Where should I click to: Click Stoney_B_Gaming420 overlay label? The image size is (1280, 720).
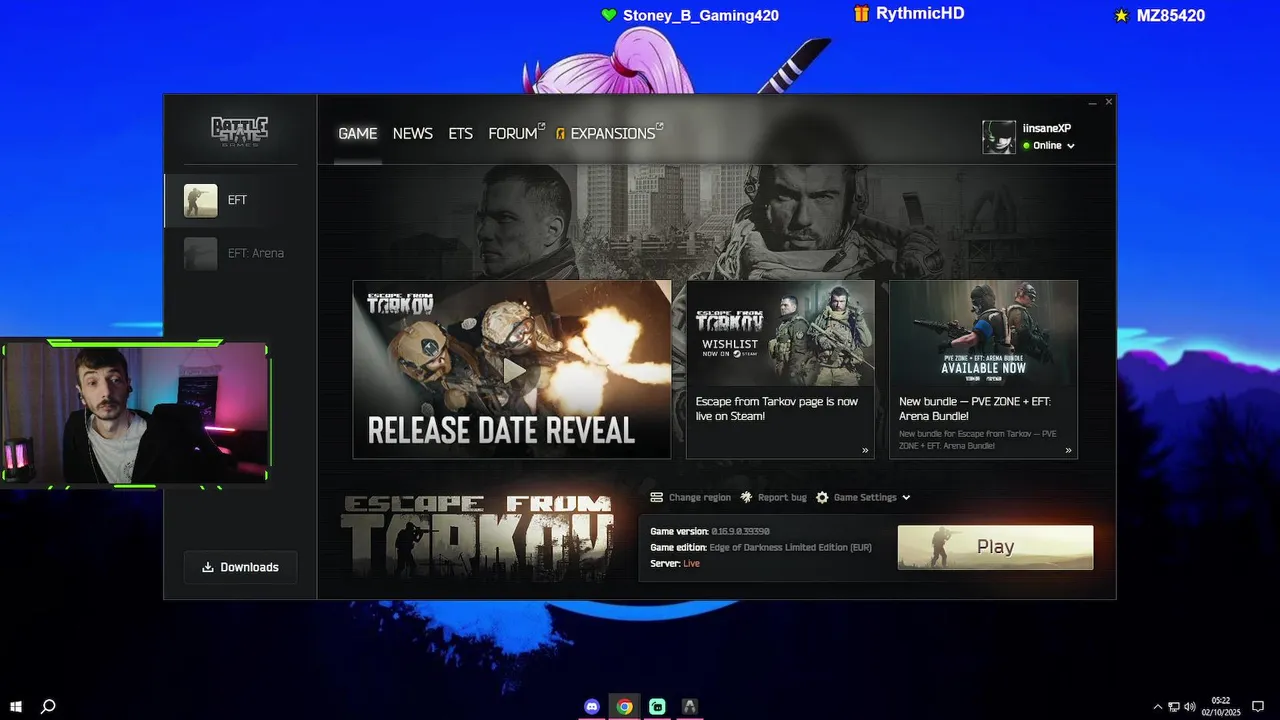[x=700, y=15]
